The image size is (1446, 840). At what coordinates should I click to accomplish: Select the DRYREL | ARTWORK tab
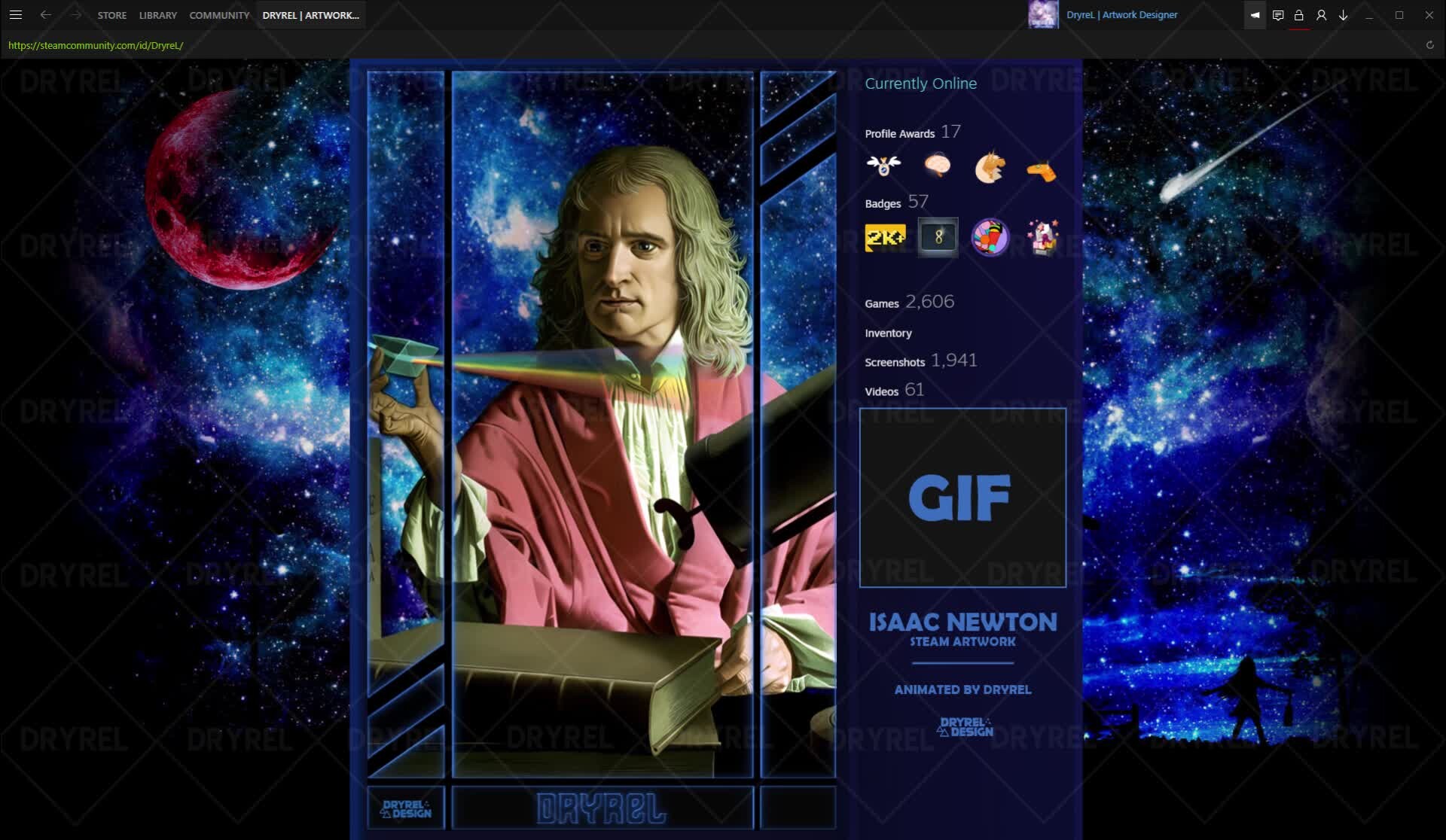tap(311, 14)
